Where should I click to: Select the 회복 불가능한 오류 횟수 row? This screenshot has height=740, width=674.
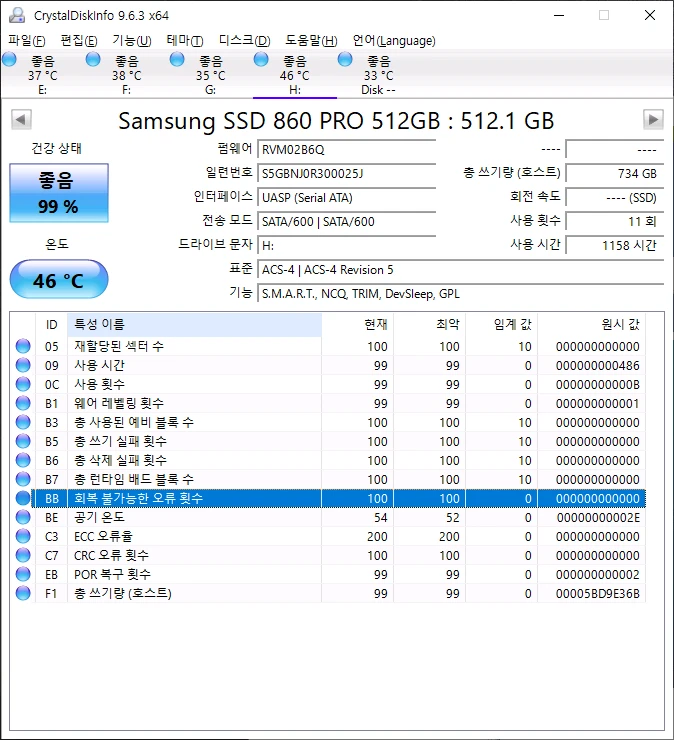pyautogui.click(x=328, y=498)
